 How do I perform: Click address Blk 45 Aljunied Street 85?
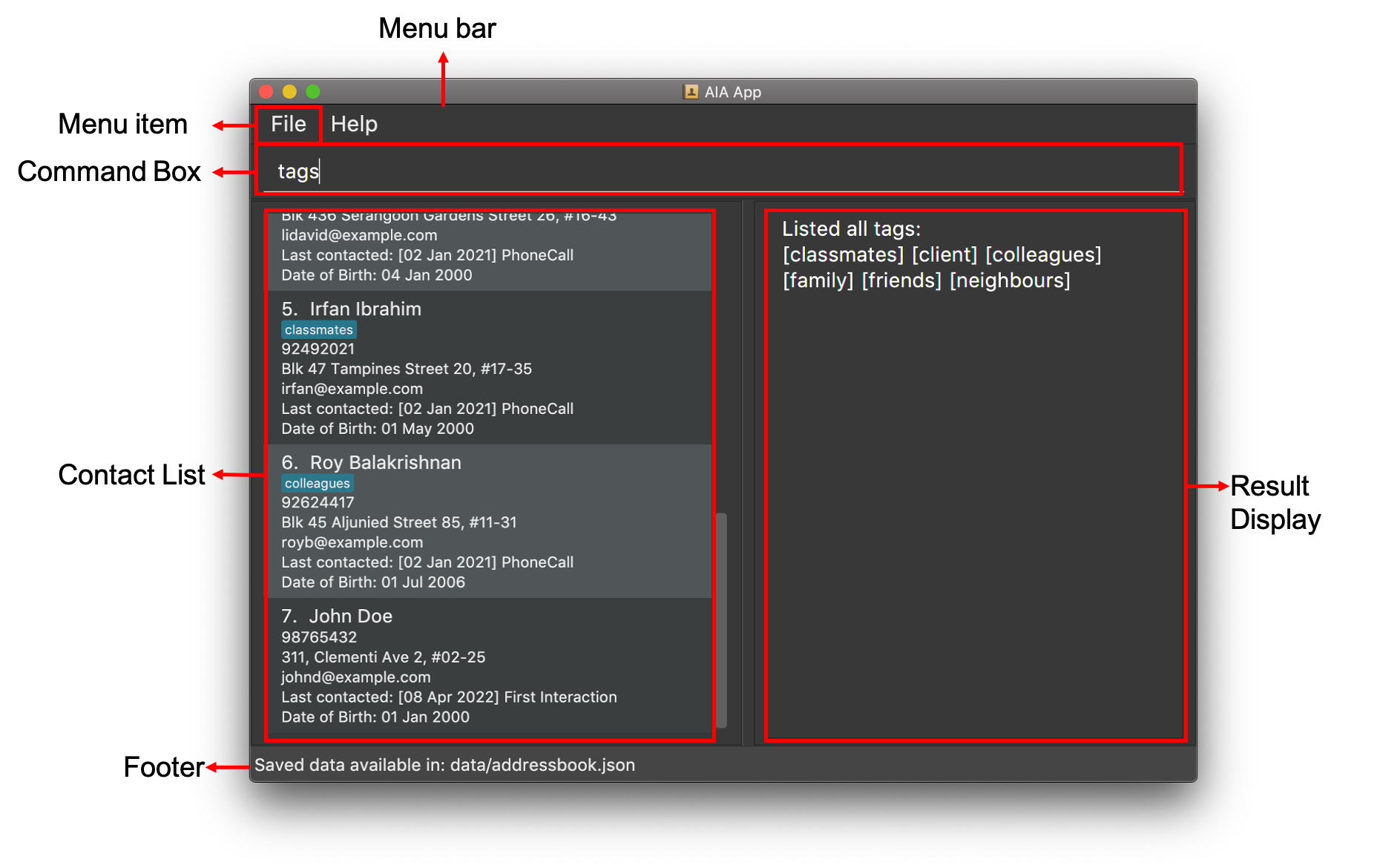pos(399,522)
